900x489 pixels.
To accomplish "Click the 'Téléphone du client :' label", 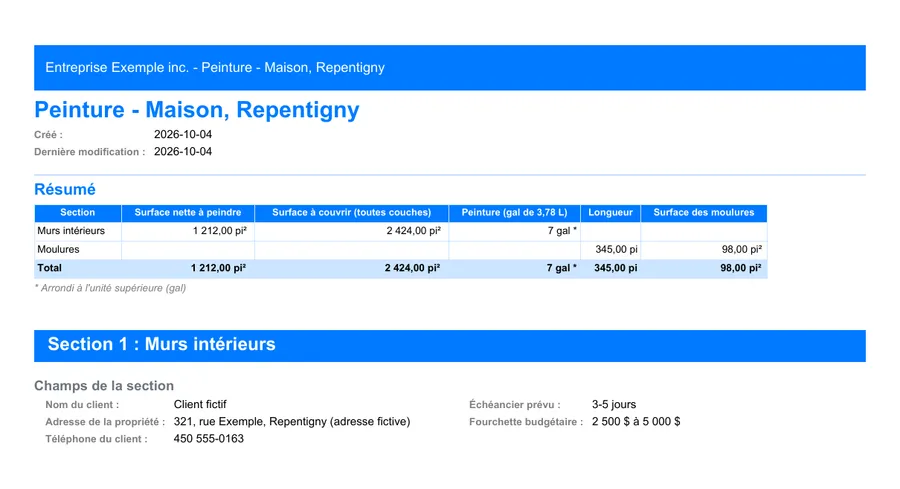I will tap(96, 439).
